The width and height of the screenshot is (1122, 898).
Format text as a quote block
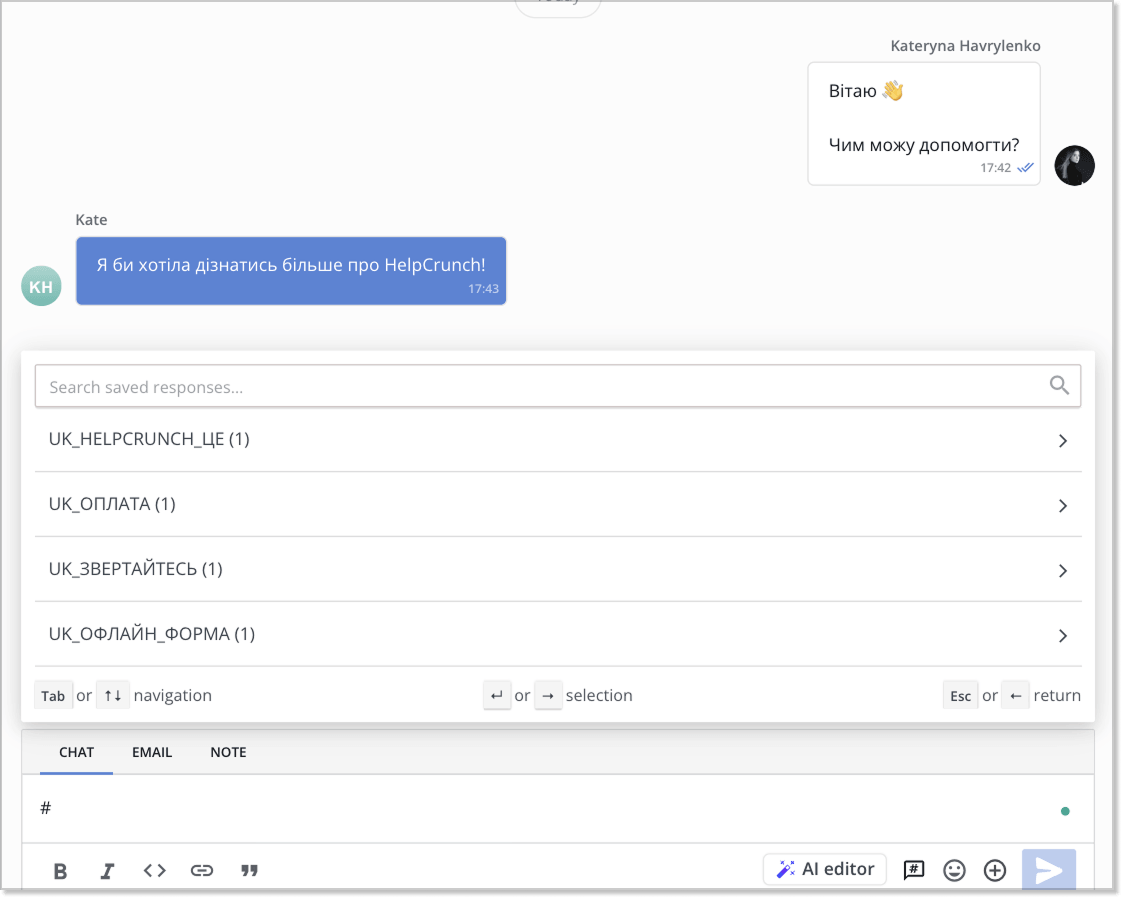coord(248,870)
